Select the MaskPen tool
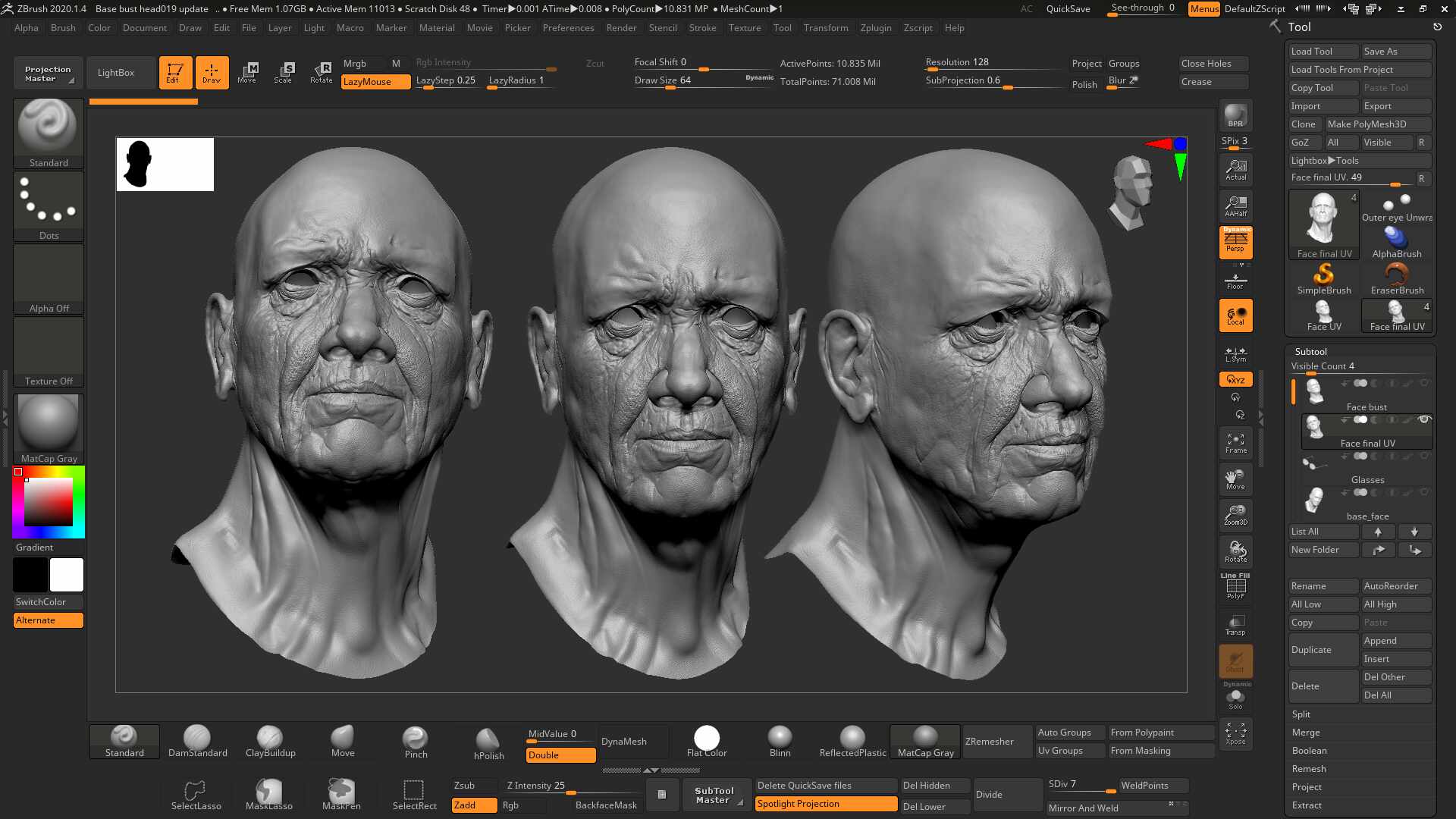Image resolution: width=1456 pixels, height=819 pixels. pyautogui.click(x=341, y=794)
